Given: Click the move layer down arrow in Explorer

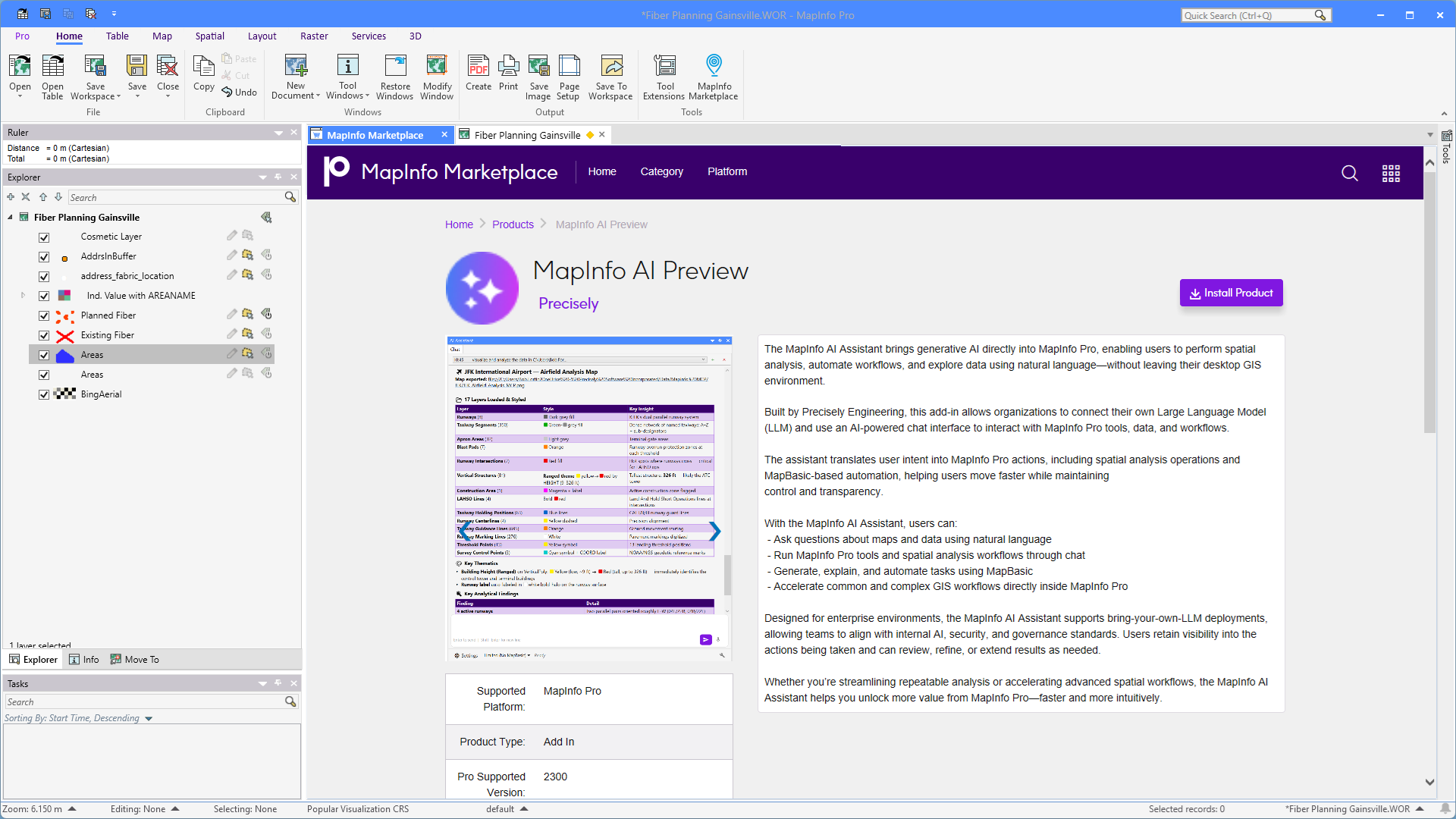Looking at the screenshot, I should 58,197.
